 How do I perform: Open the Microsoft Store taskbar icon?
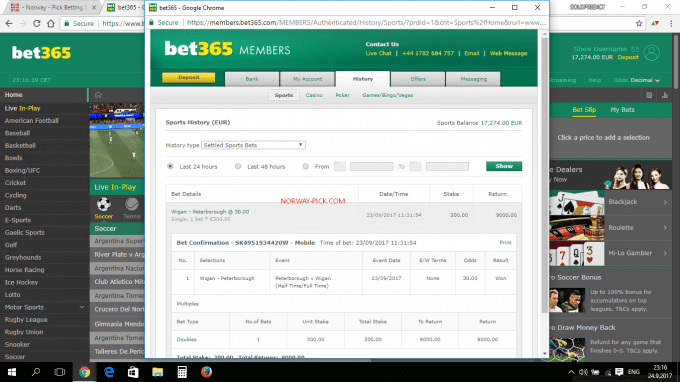pyautogui.click(x=133, y=372)
